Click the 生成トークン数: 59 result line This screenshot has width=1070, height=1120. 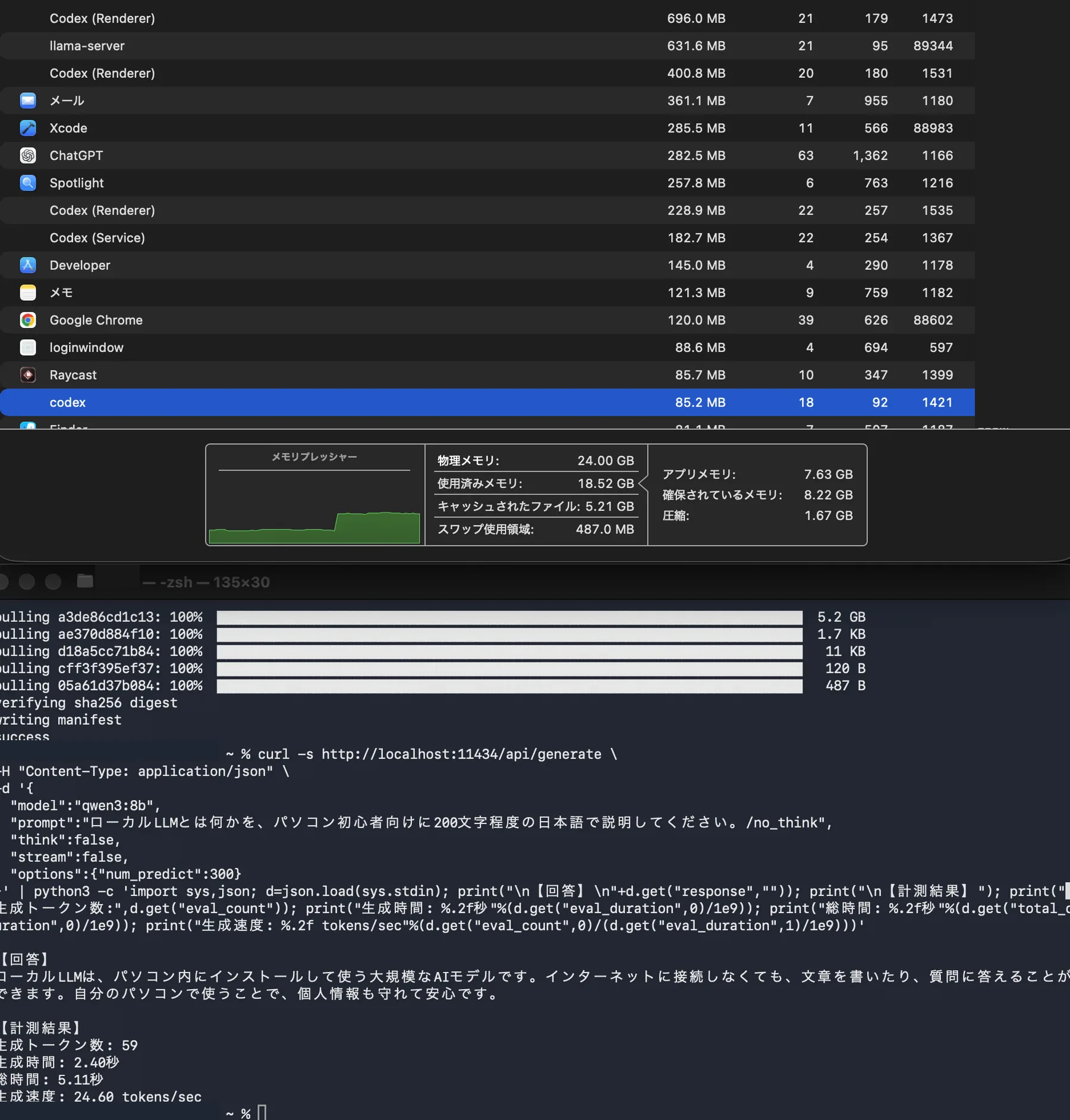pos(69,1045)
